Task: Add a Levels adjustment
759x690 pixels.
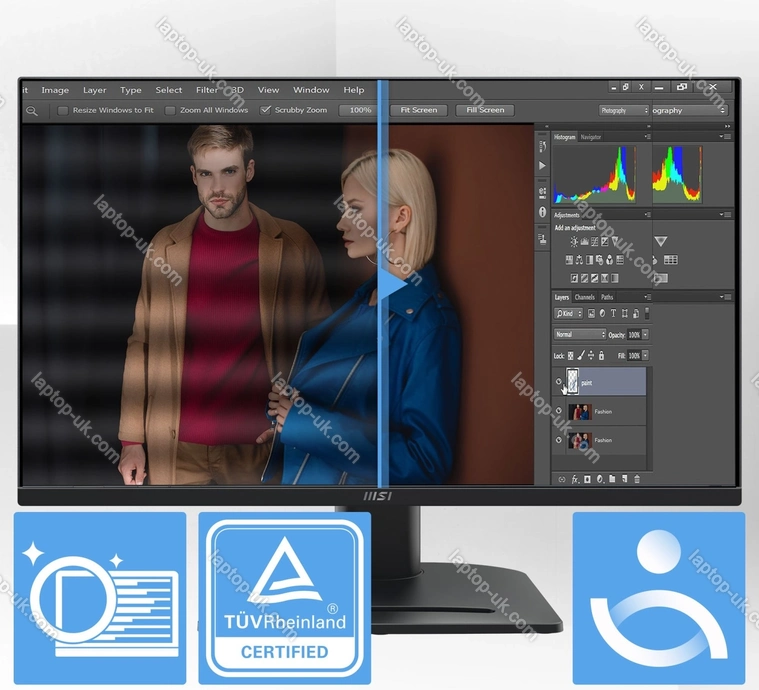Action: tap(585, 242)
